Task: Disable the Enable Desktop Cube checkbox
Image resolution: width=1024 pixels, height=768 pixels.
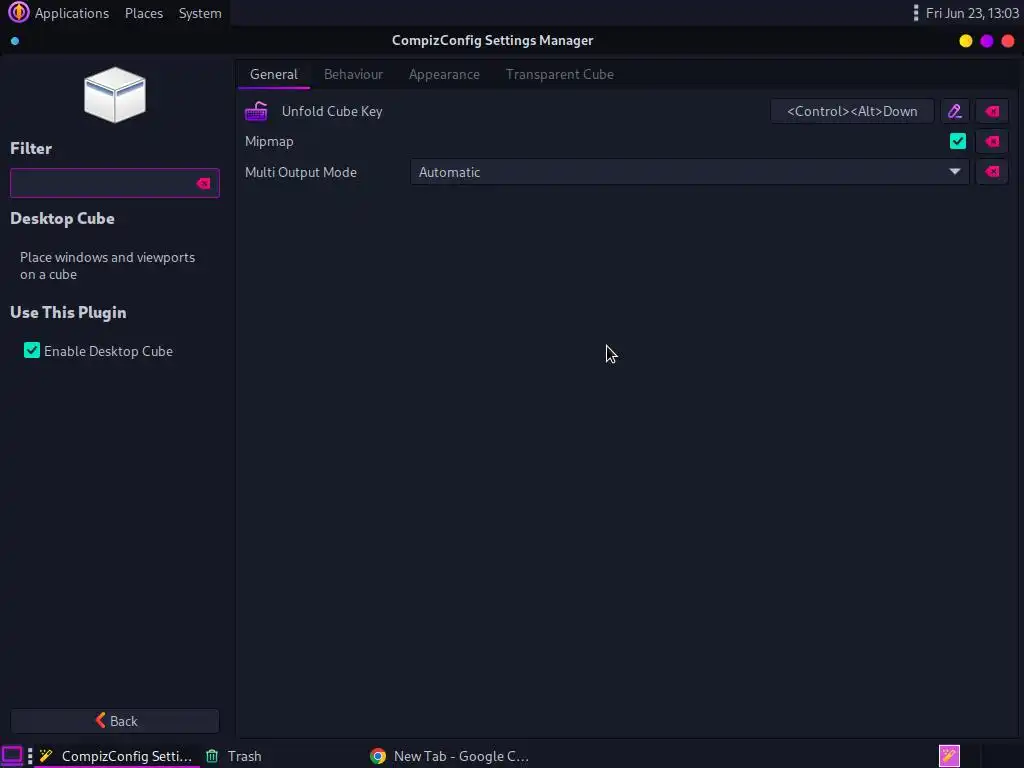Action: [32, 351]
